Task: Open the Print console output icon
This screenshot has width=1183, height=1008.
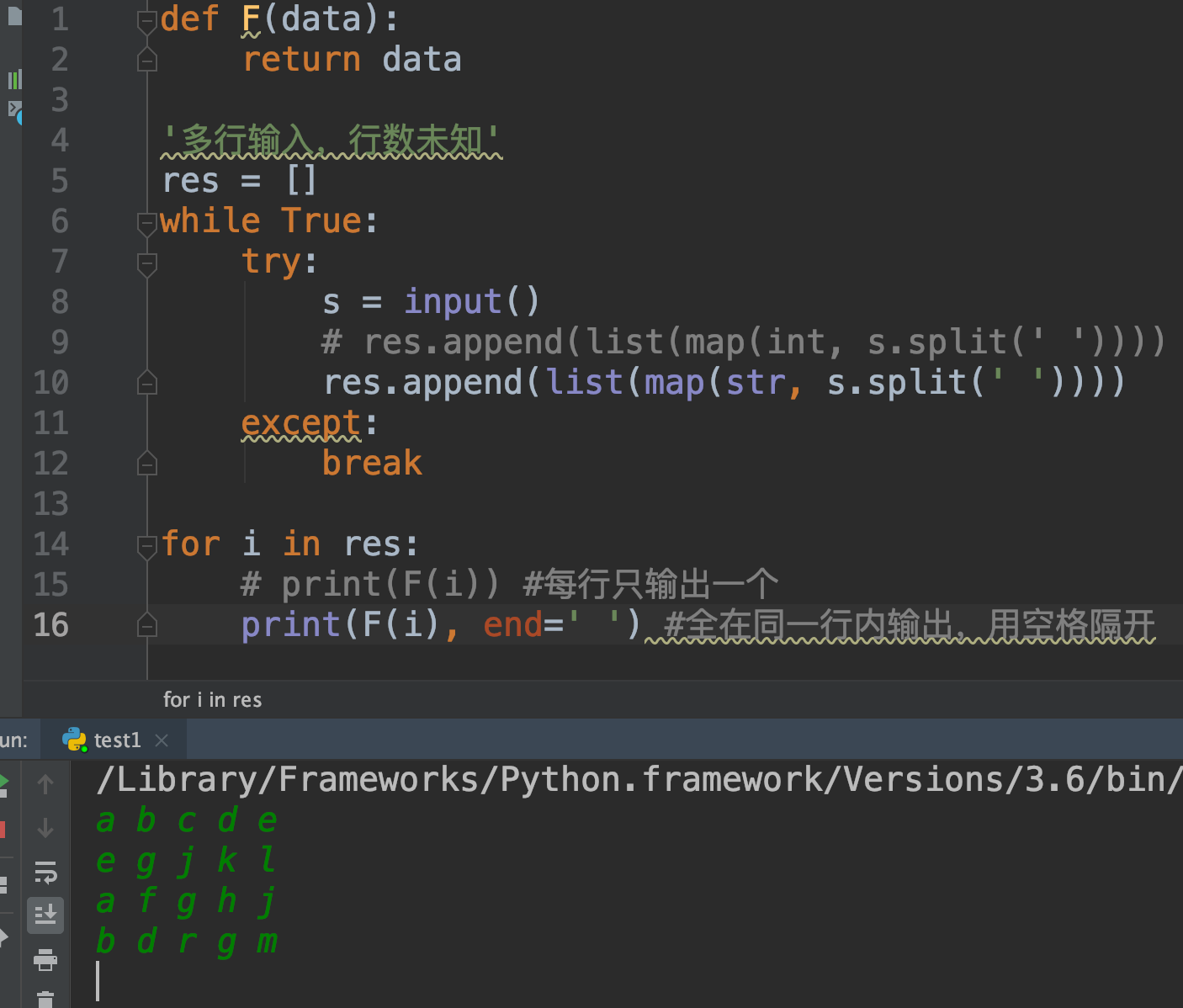Action: pyautogui.click(x=45, y=960)
